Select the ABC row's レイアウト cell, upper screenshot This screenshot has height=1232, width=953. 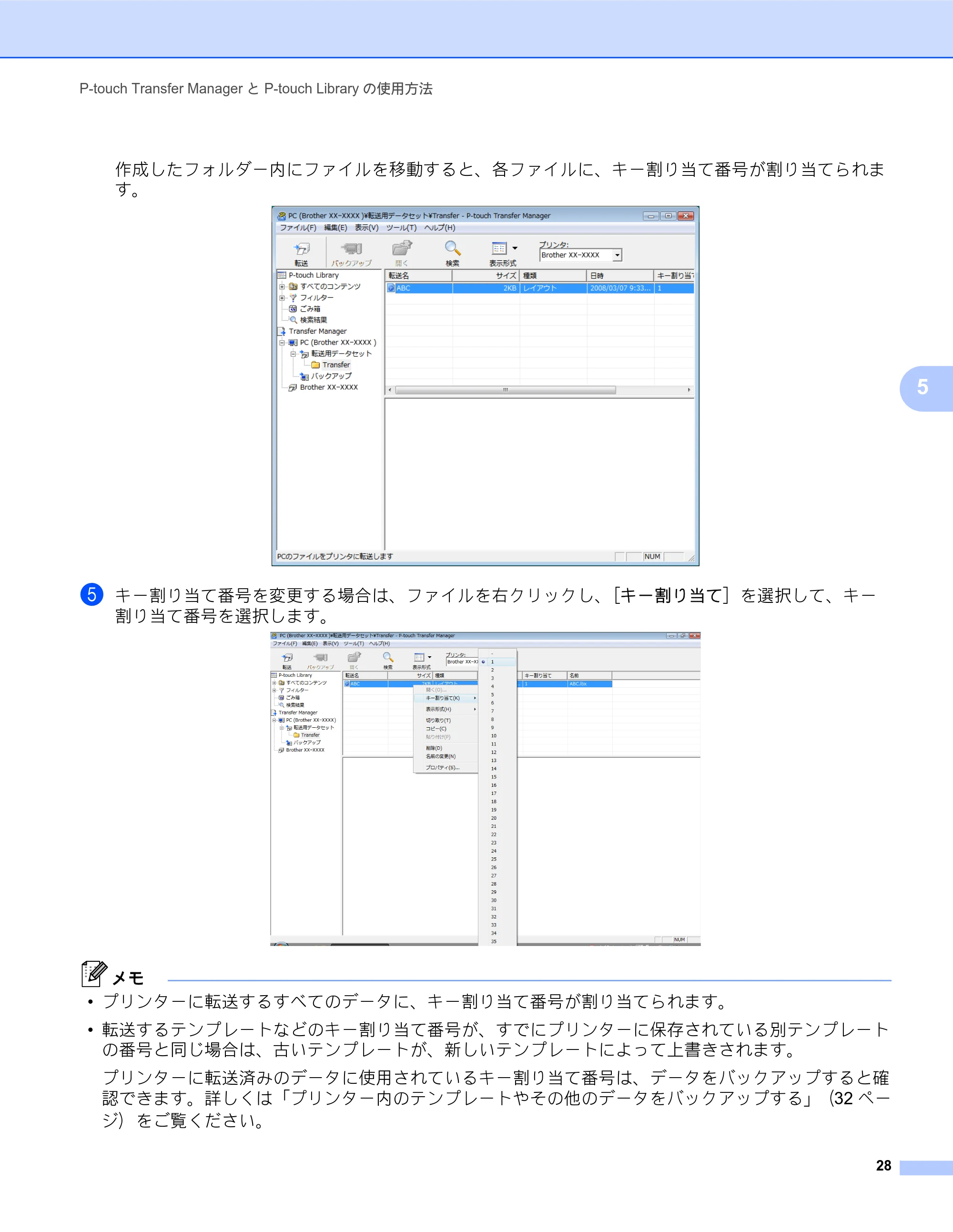553,288
